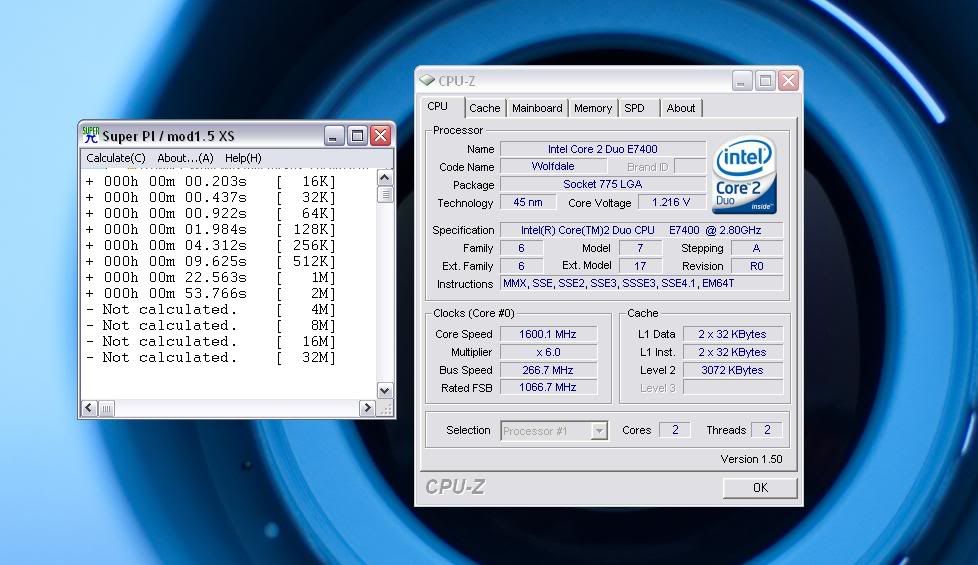The image size is (978, 565).
Task: Open the Mainboard tab
Action: pyautogui.click(x=537, y=108)
